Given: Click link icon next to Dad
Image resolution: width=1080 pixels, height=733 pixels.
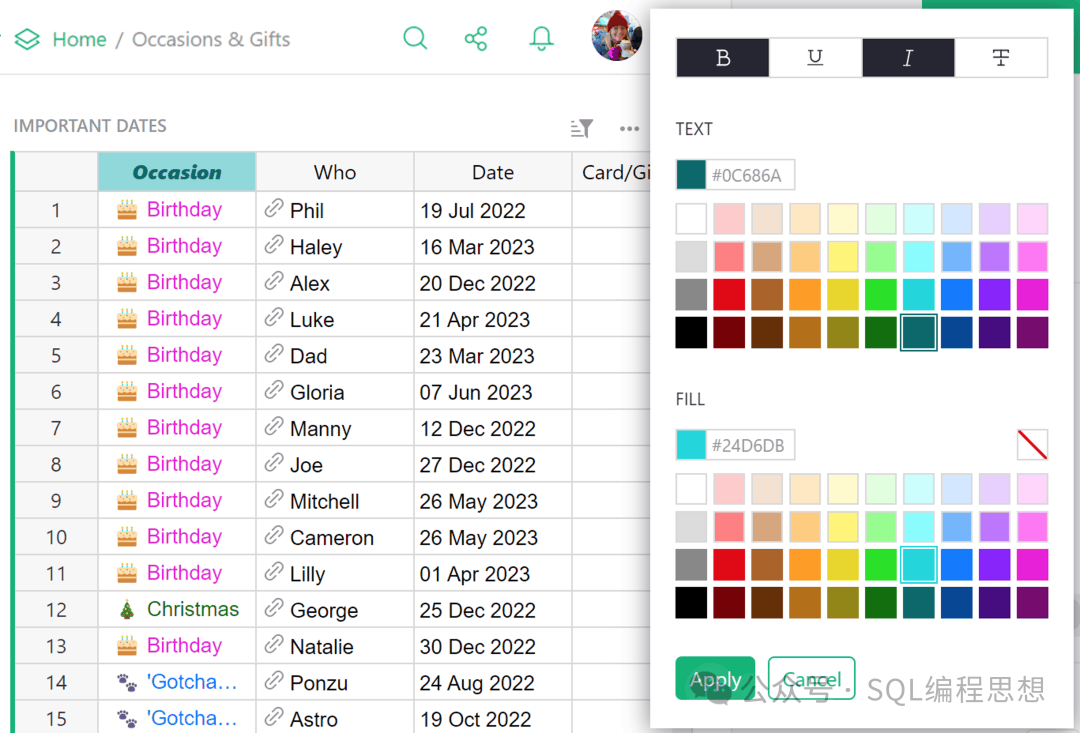Looking at the screenshot, I should pyautogui.click(x=274, y=353).
